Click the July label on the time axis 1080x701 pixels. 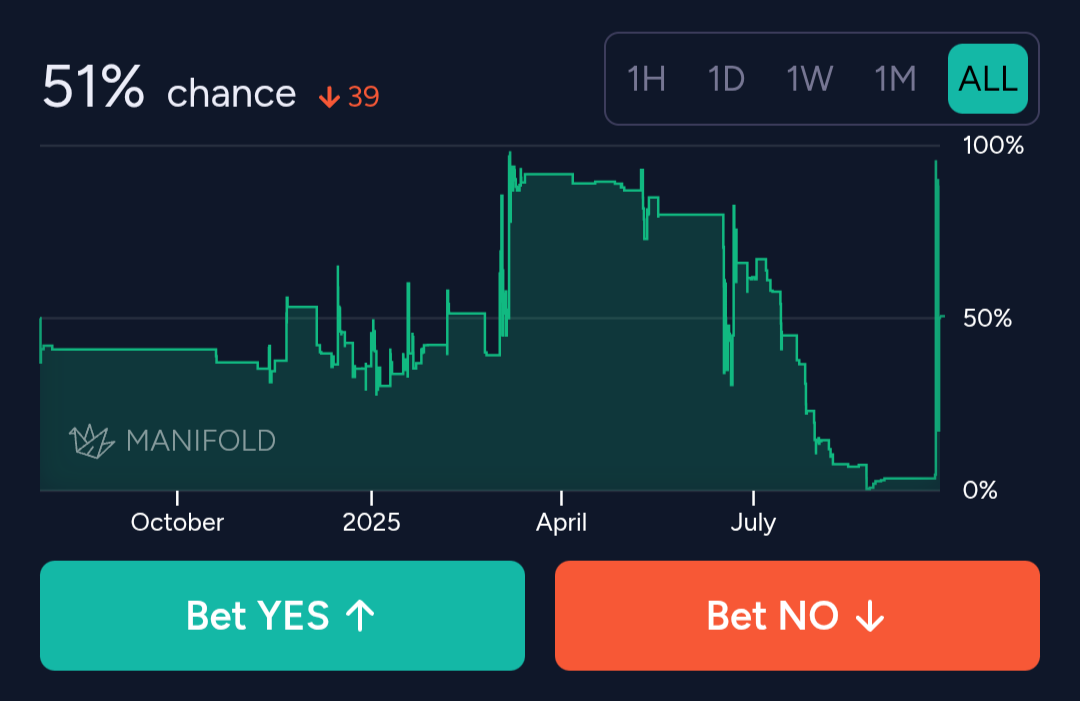753,522
